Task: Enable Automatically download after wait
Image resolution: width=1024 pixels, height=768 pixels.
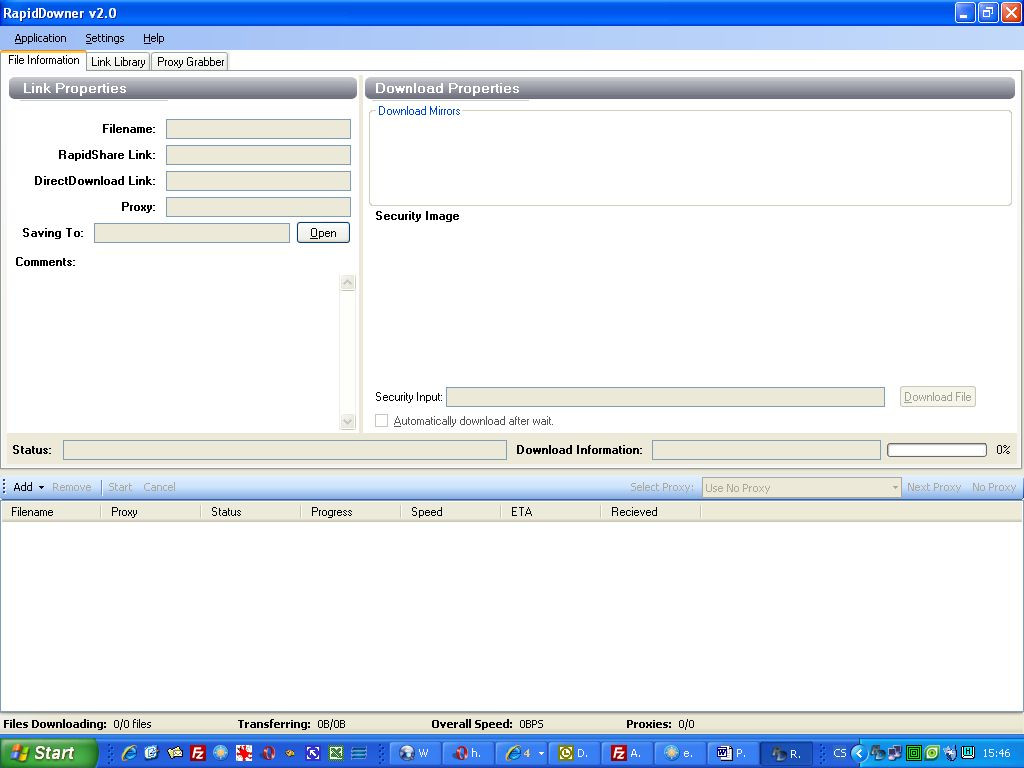Action: click(381, 421)
